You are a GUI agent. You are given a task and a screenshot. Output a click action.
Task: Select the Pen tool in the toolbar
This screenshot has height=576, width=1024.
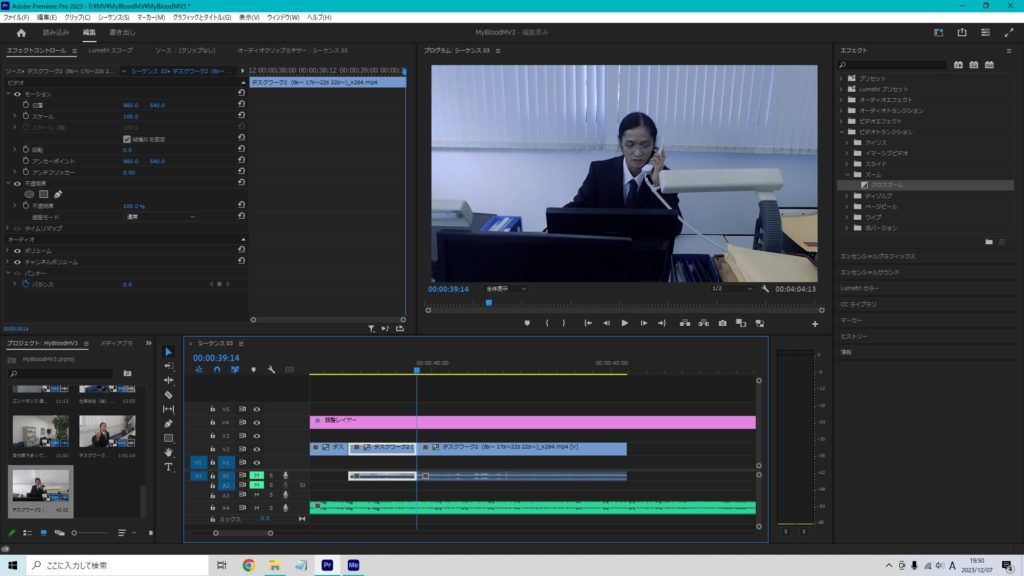(169, 423)
